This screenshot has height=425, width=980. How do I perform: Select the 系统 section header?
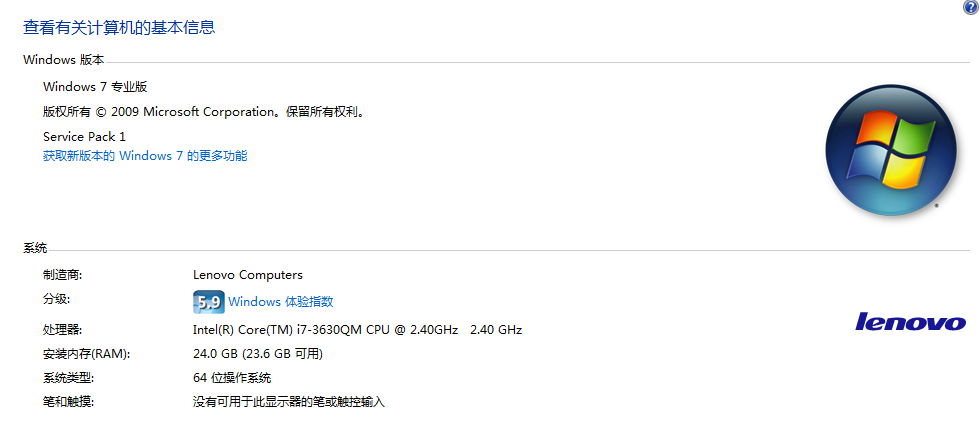tap(35, 248)
